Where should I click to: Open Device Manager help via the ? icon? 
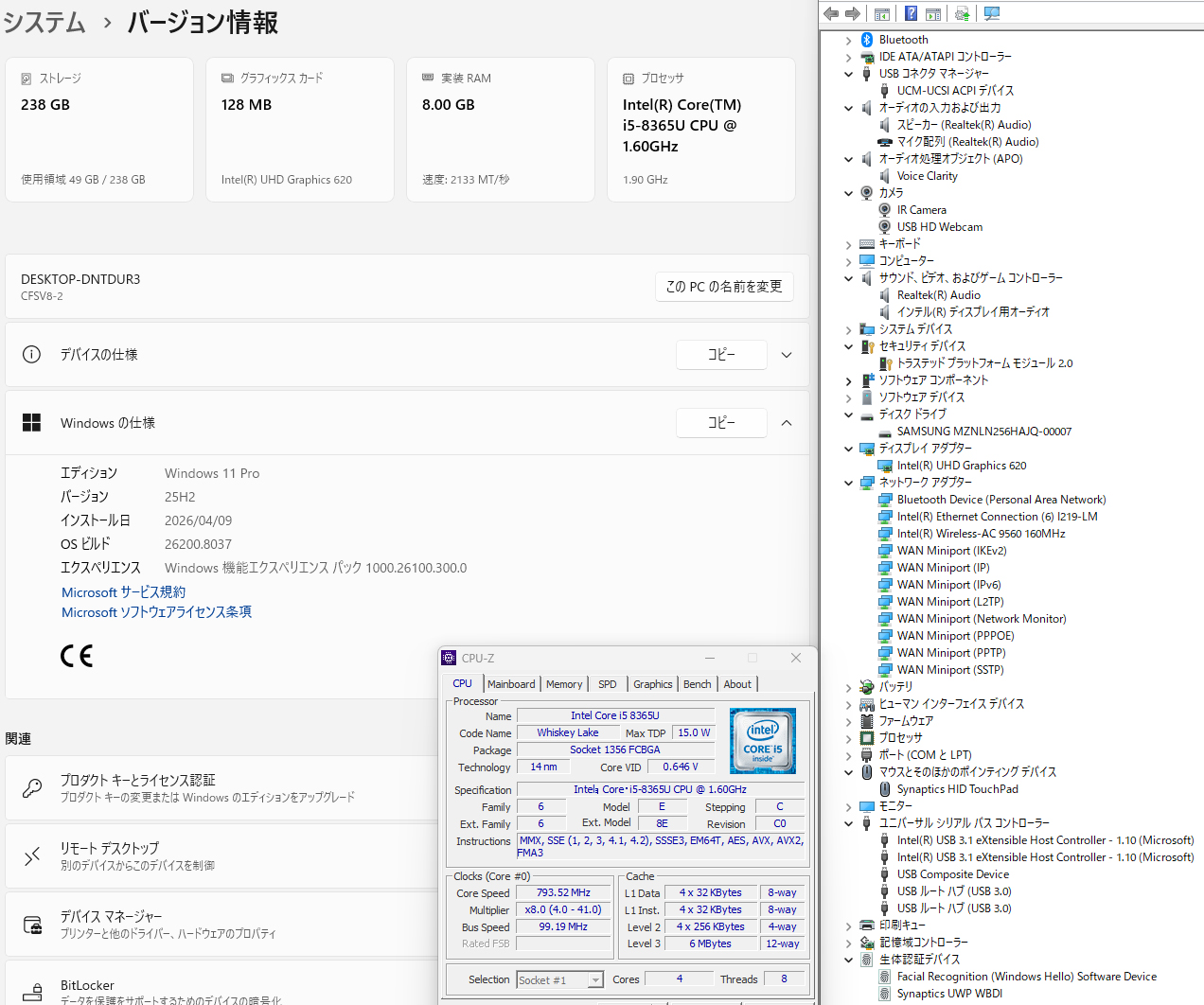pos(911,12)
